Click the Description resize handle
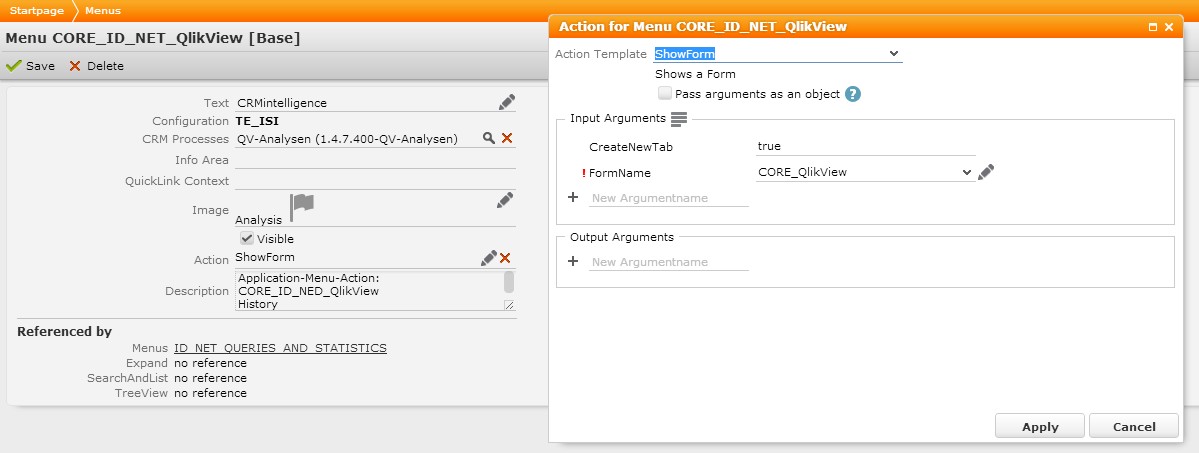The height and width of the screenshot is (453, 1199). click(x=509, y=305)
